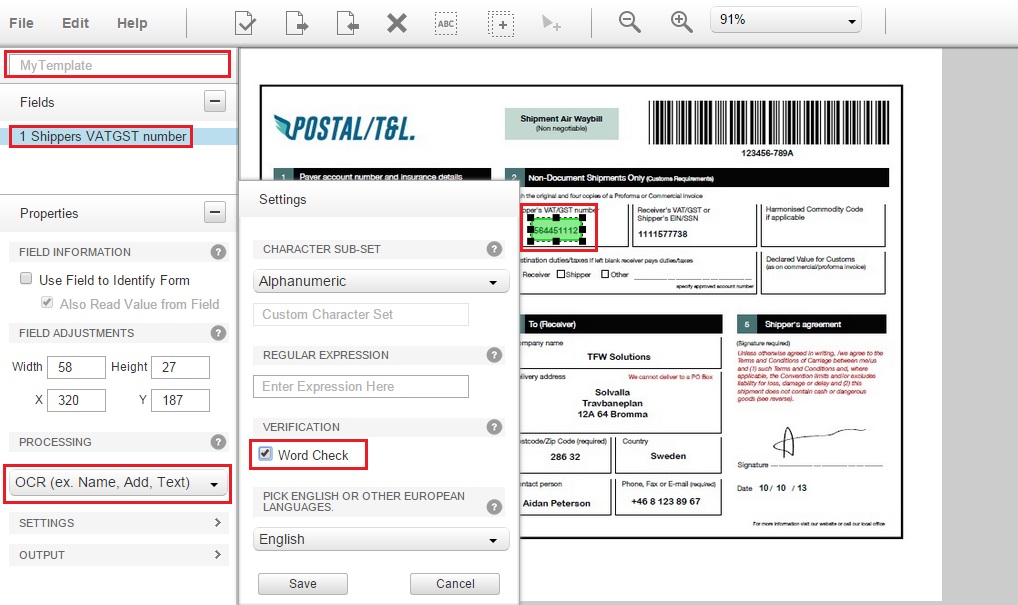Click the Enter Expression Here input field
This screenshot has height=605, width=1018.
(x=361, y=387)
